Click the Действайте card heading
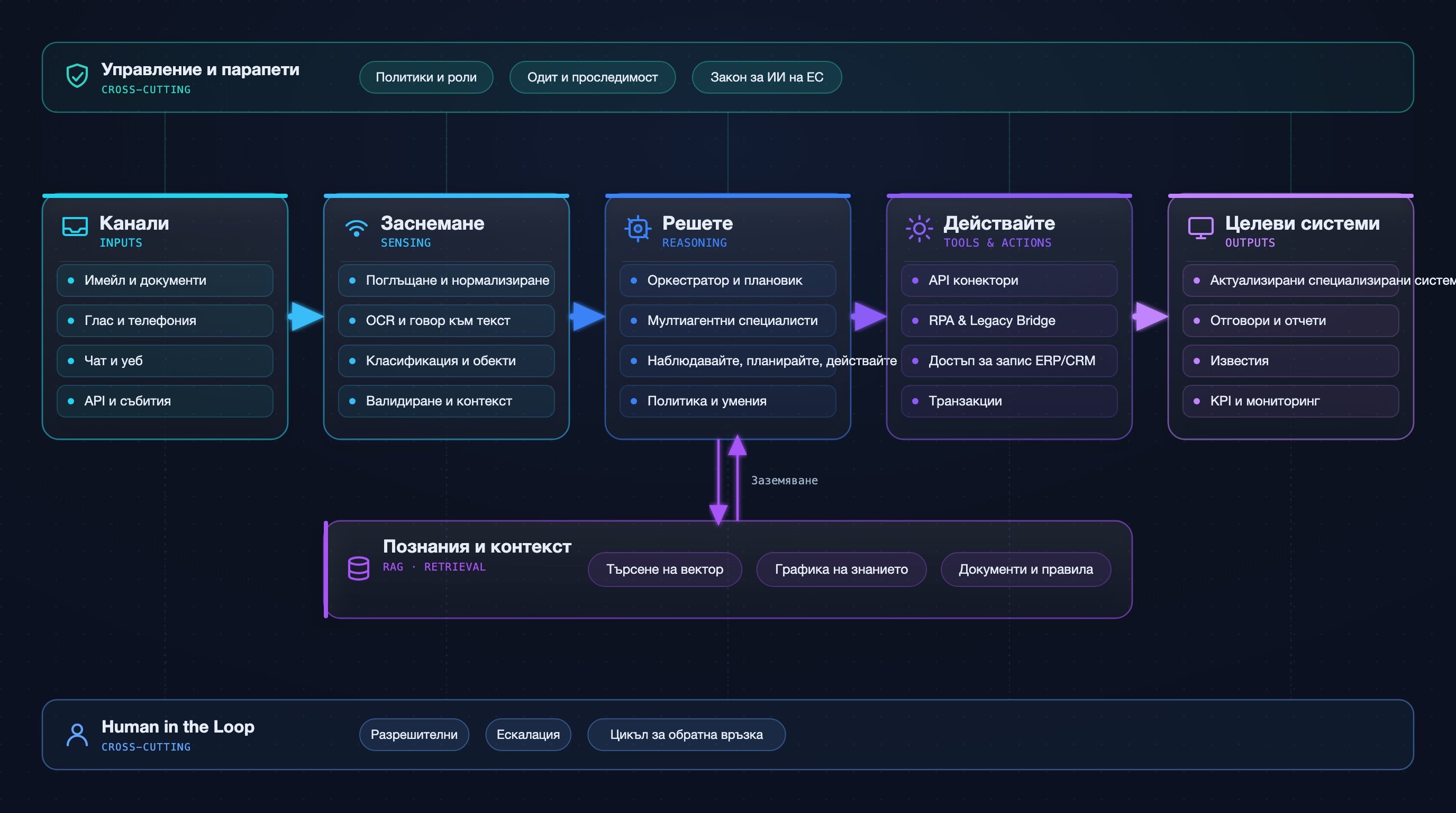1456x813 pixels. (x=999, y=223)
